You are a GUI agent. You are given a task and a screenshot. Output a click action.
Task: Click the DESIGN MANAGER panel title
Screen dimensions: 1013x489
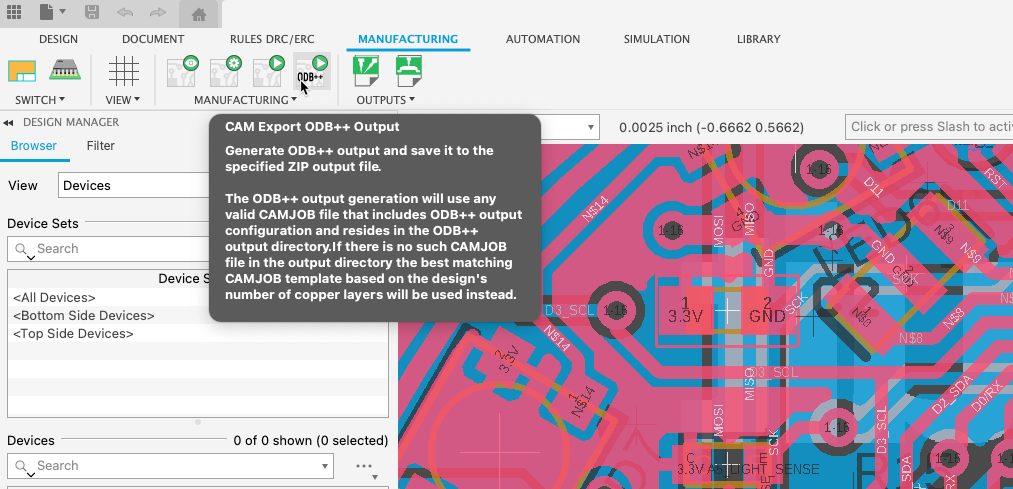(x=71, y=122)
